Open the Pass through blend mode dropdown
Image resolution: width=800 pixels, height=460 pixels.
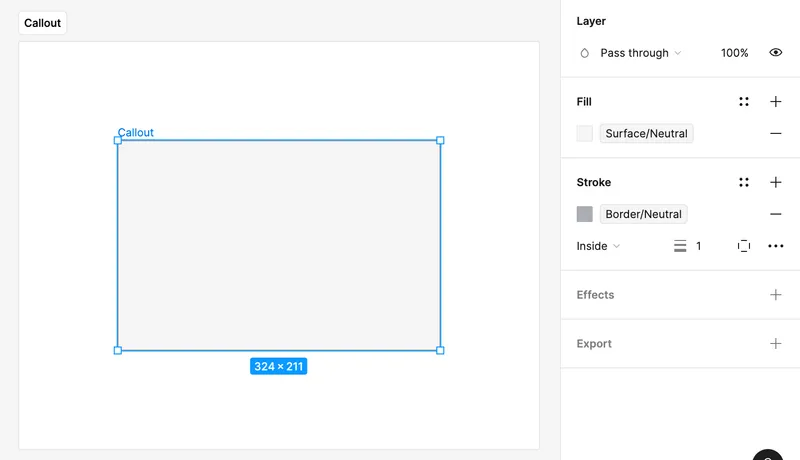pyautogui.click(x=640, y=53)
